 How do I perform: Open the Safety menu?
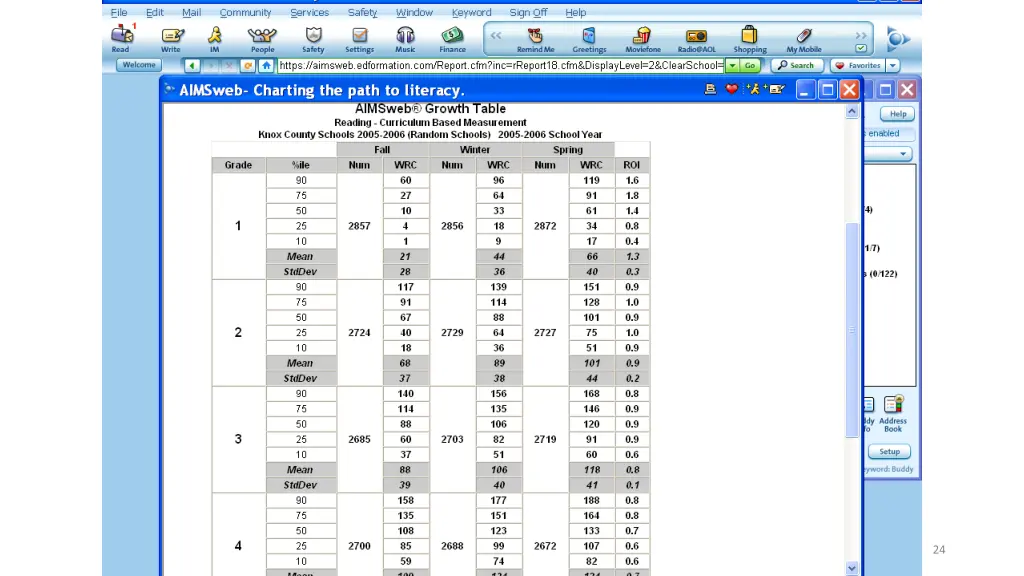click(x=362, y=12)
